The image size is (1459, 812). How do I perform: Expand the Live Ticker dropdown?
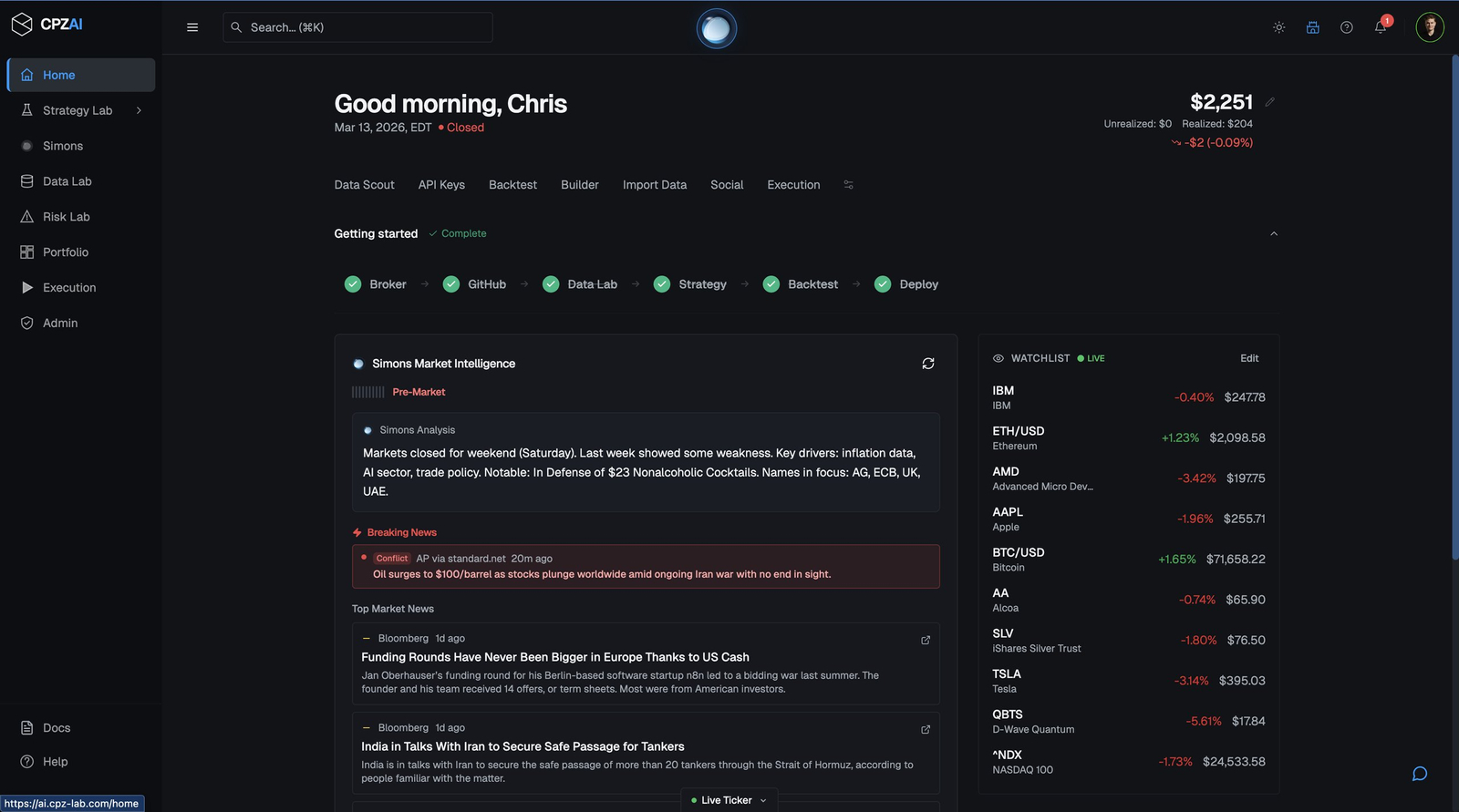coord(763,800)
